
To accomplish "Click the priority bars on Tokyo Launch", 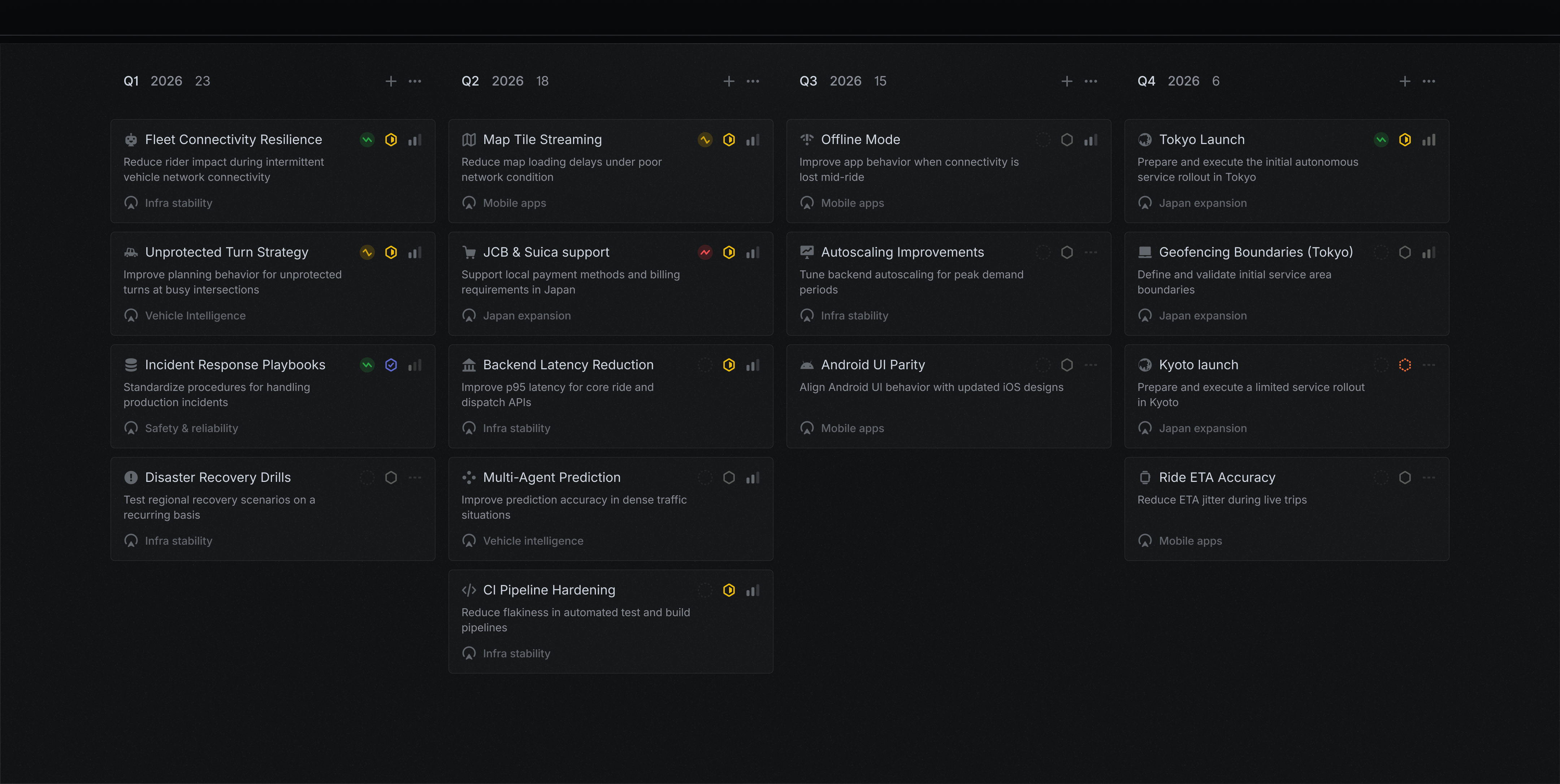I will [1429, 140].
